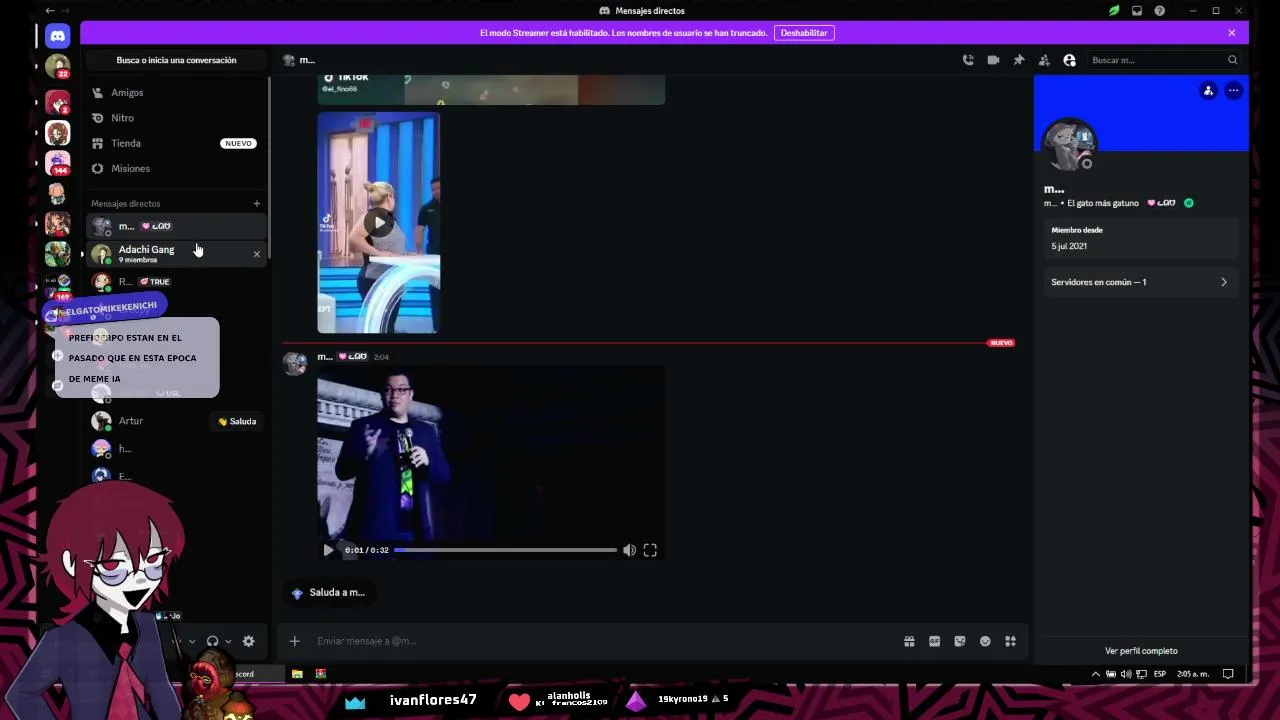The width and height of the screenshot is (1280, 720).
Task: Start a voice call
Action: 968,60
